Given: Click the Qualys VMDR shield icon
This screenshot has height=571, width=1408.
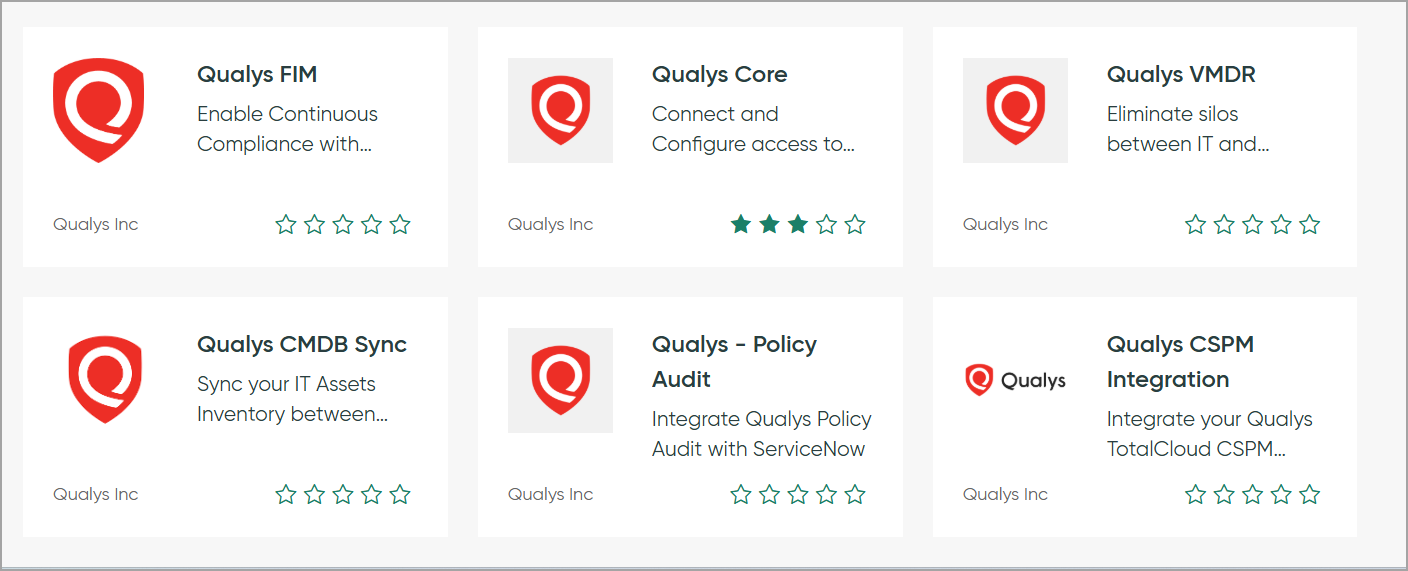Looking at the screenshot, I should point(1015,110).
